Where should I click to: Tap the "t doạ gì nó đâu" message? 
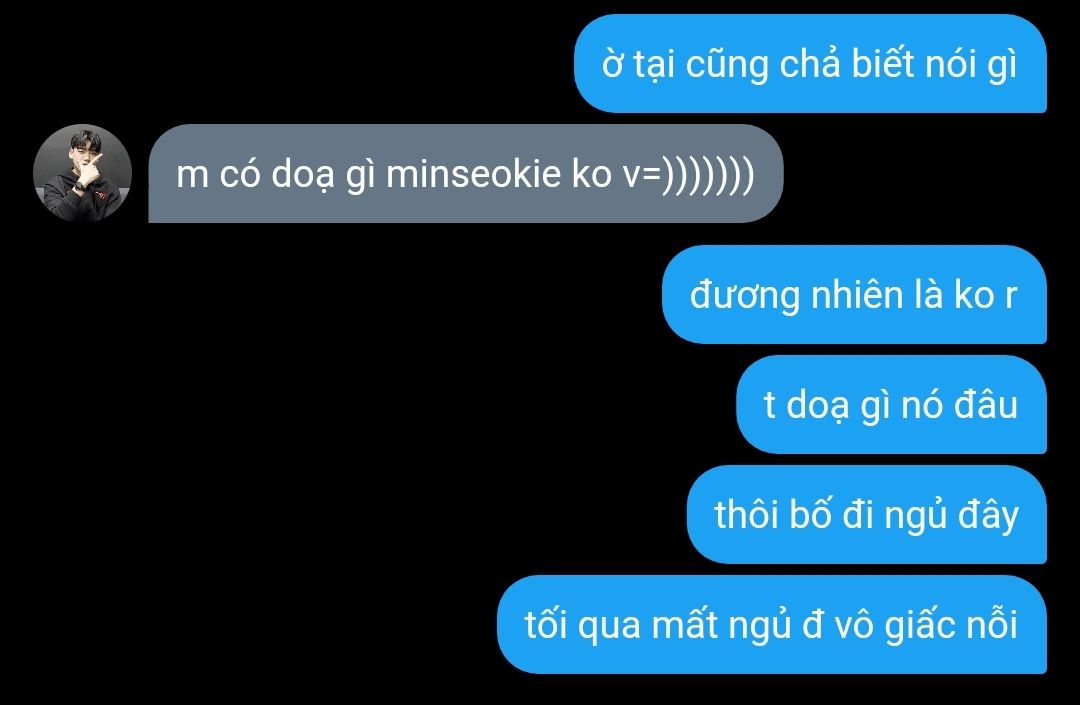[891, 404]
